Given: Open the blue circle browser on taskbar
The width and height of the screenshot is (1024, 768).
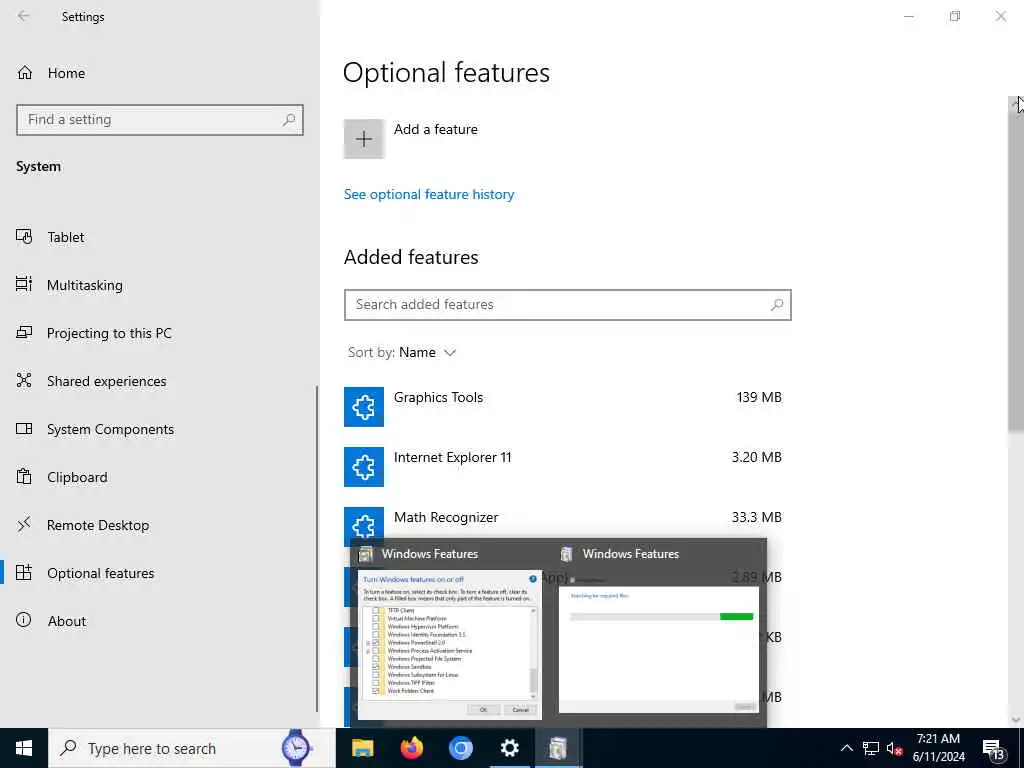Looking at the screenshot, I should point(460,748).
